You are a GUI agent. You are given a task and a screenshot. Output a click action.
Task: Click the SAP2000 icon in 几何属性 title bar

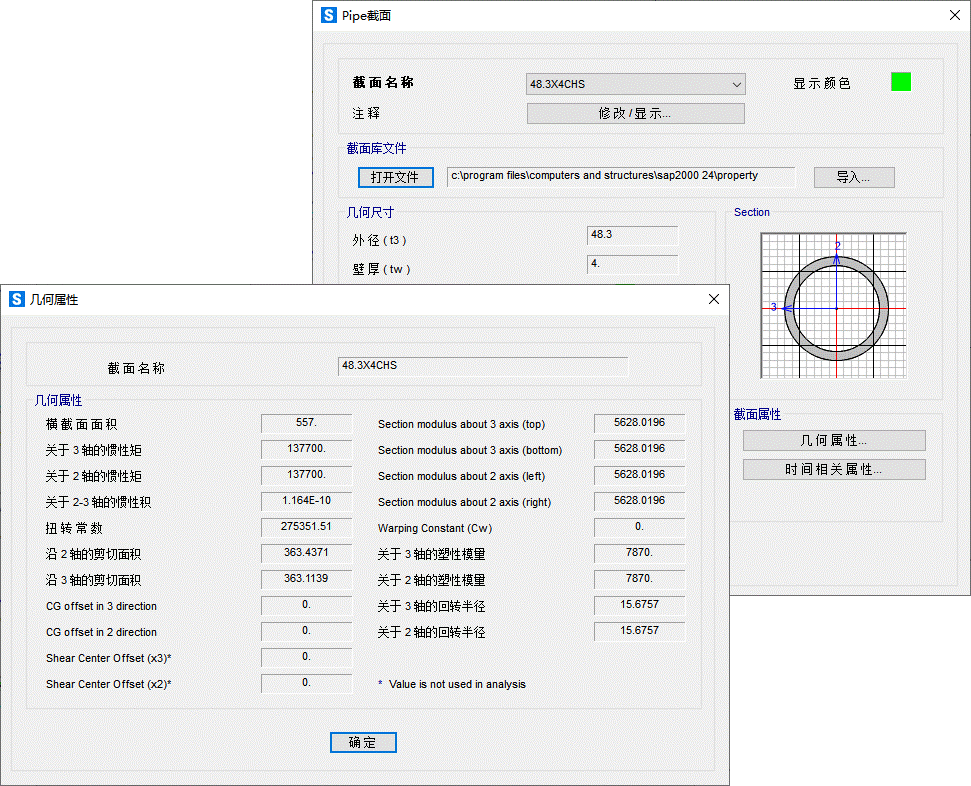[17, 299]
